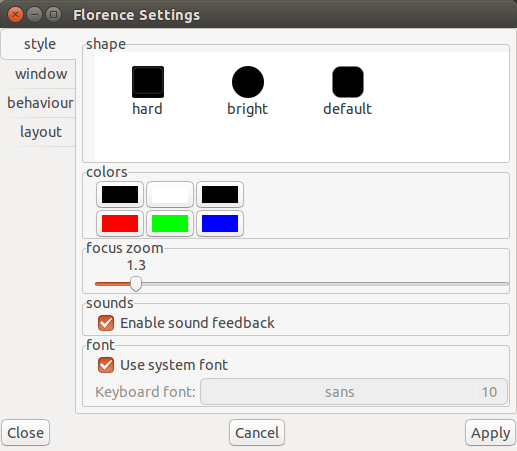Image resolution: width=517 pixels, height=451 pixels.
Task: Open the blue color swatch
Action: coord(220,223)
